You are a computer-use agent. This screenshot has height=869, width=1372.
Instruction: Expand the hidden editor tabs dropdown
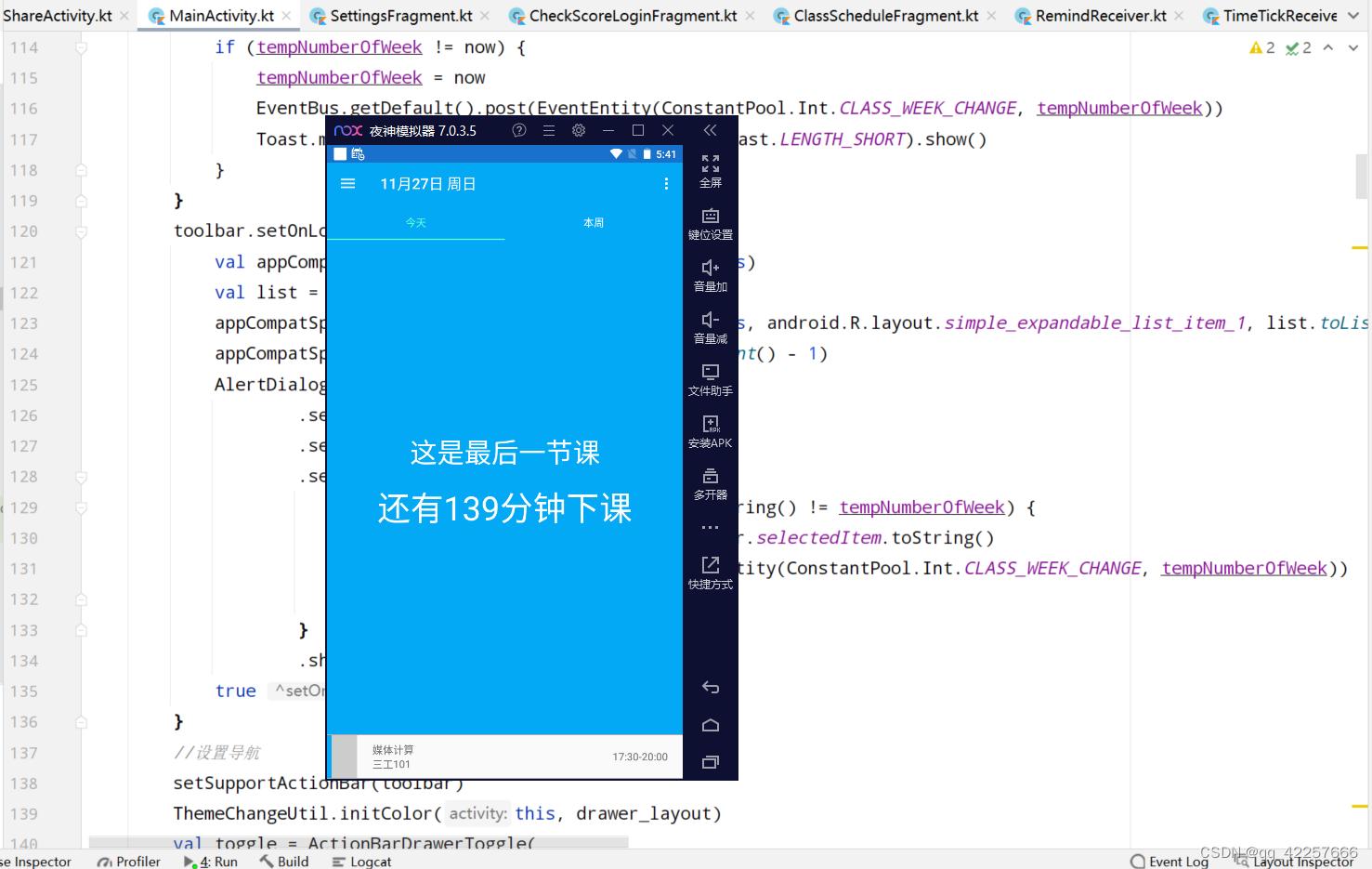(1353, 16)
